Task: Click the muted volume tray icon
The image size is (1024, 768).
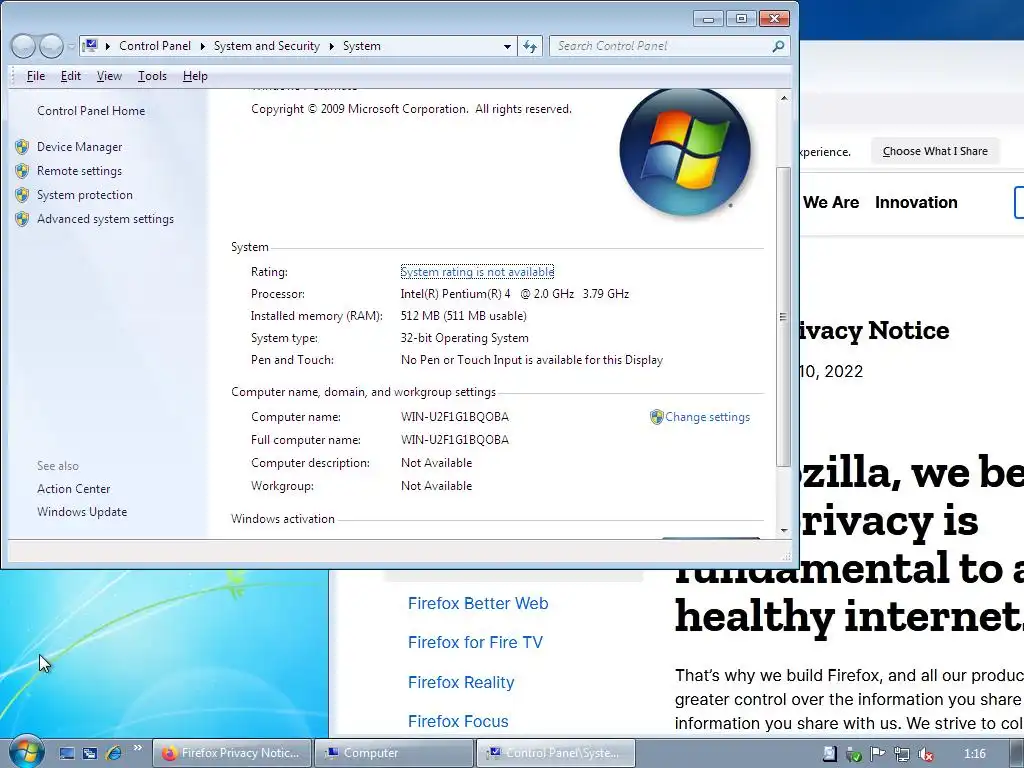Action: tap(925, 754)
